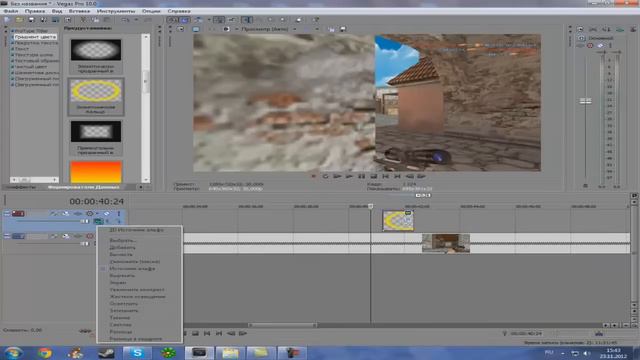The height and width of the screenshot is (360, 640).
Task: Open the Undo history dropdown arrow
Action: [136, 20]
